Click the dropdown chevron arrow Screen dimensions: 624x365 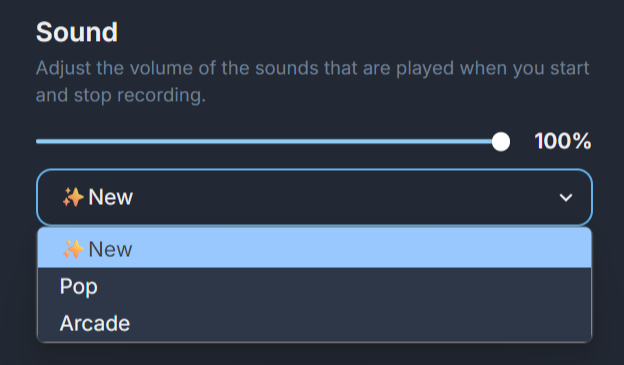point(566,197)
